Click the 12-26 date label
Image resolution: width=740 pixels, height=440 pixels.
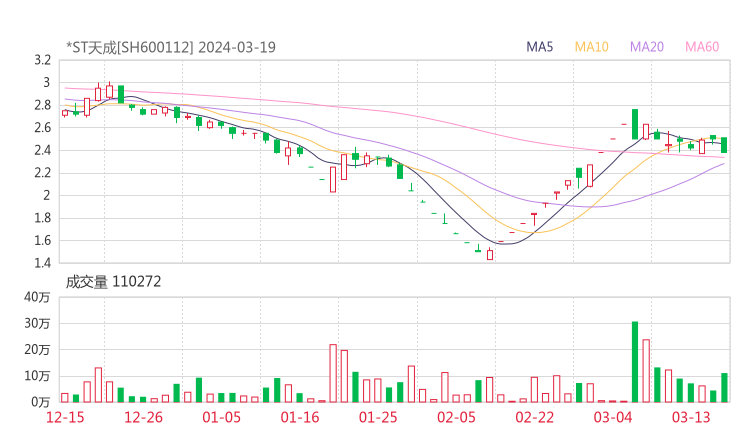point(143,417)
